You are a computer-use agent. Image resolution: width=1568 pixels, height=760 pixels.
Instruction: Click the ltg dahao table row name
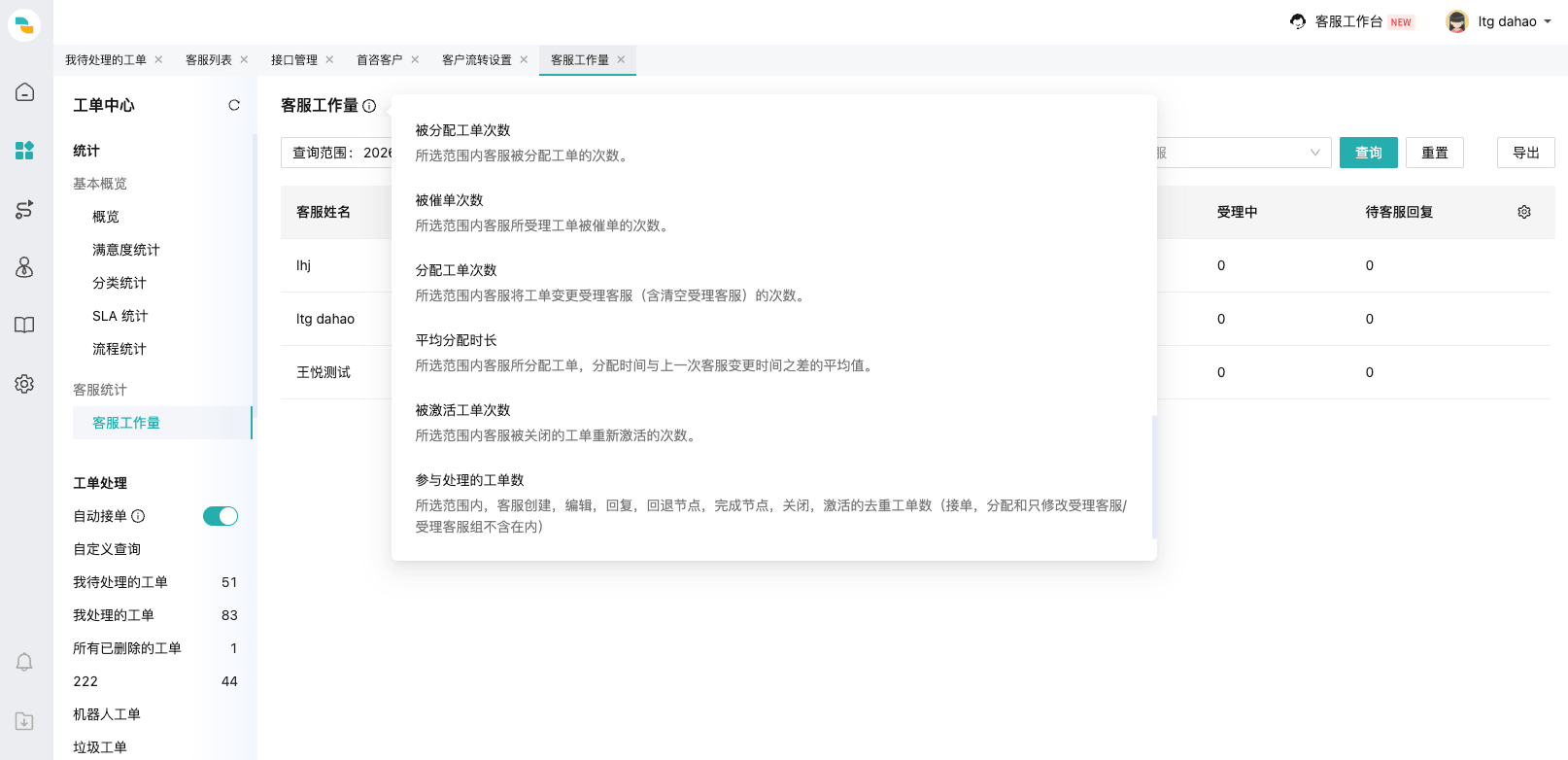click(x=325, y=319)
